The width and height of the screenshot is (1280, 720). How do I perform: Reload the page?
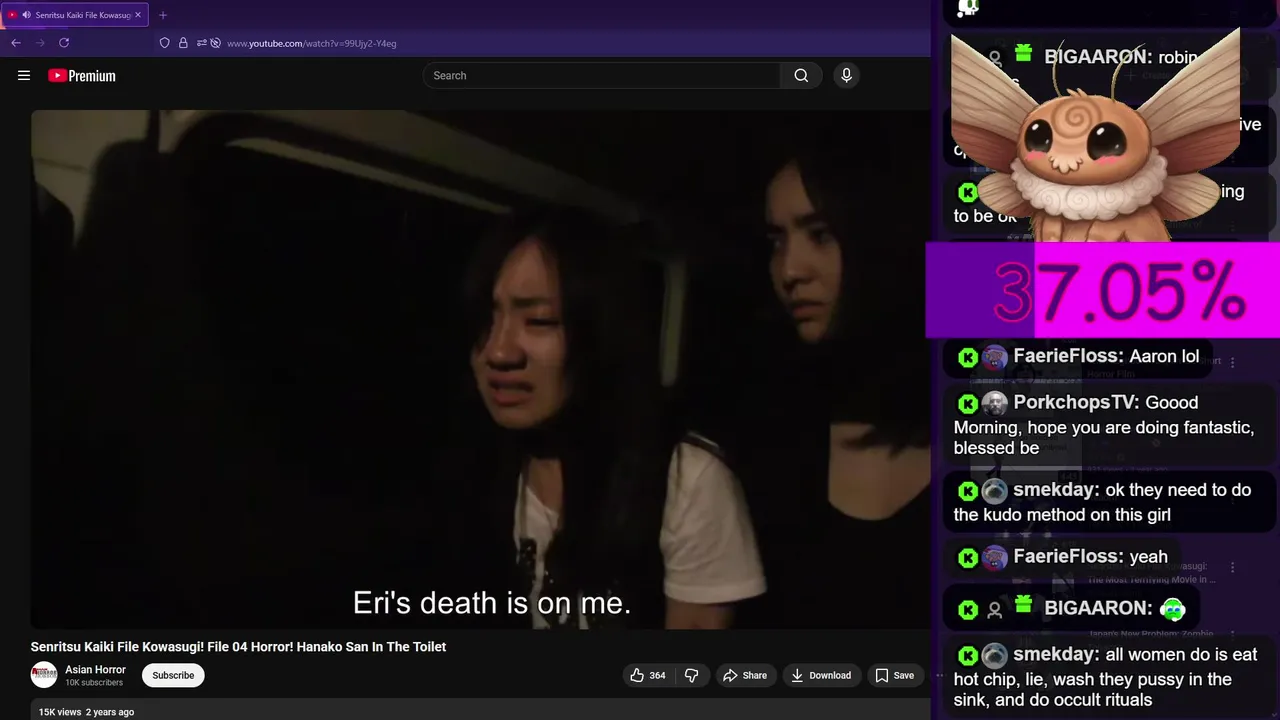[x=64, y=43]
